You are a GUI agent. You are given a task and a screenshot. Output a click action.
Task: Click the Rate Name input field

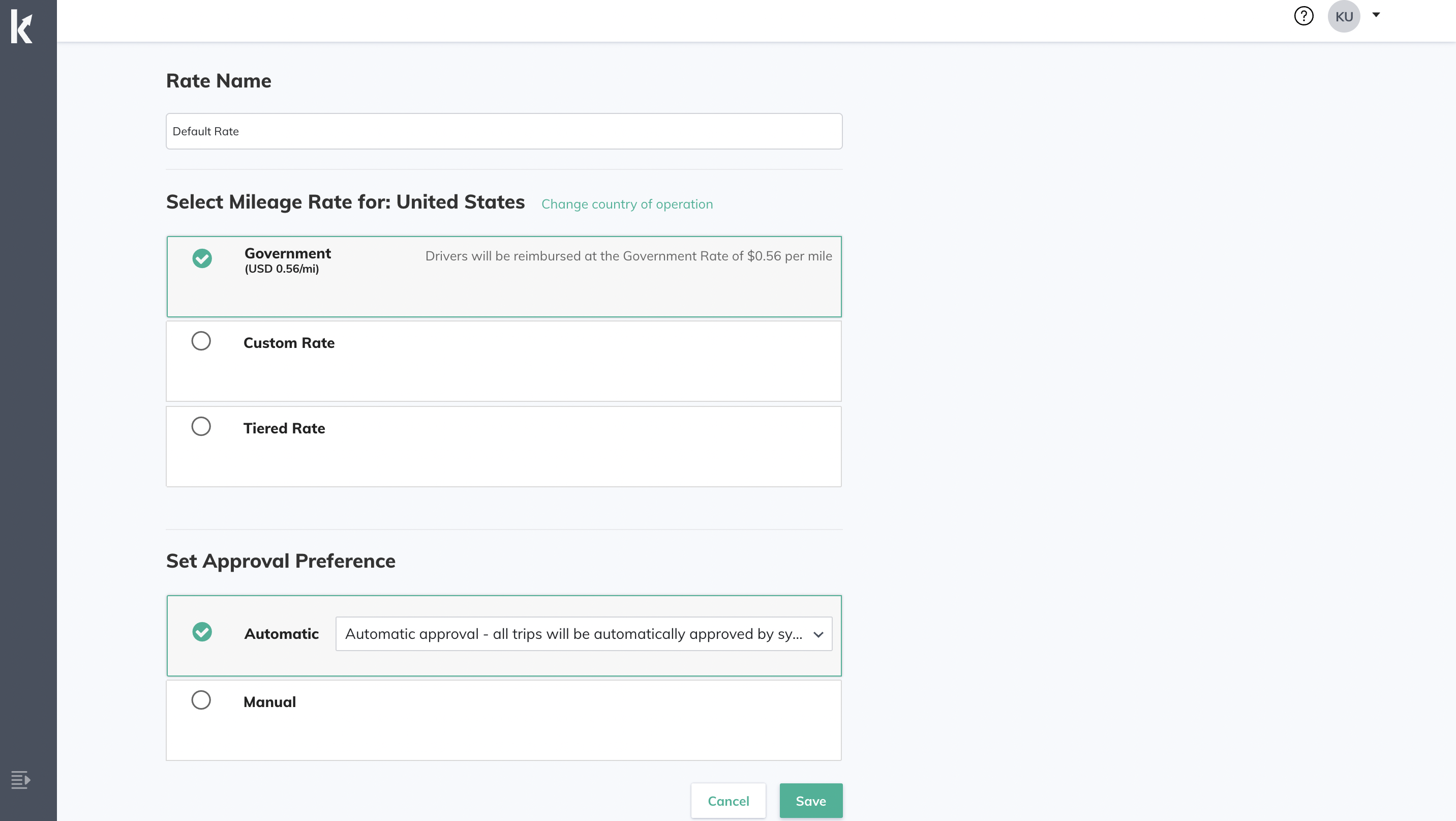504,131
